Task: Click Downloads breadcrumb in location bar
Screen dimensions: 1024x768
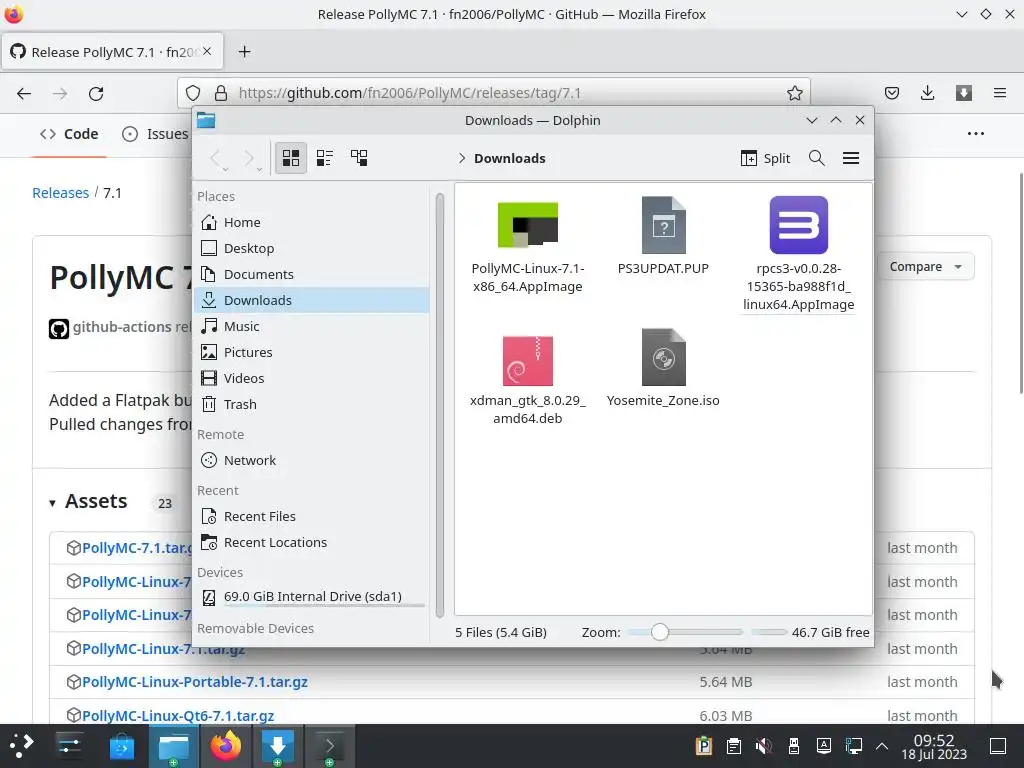Action: pos(509,158)
